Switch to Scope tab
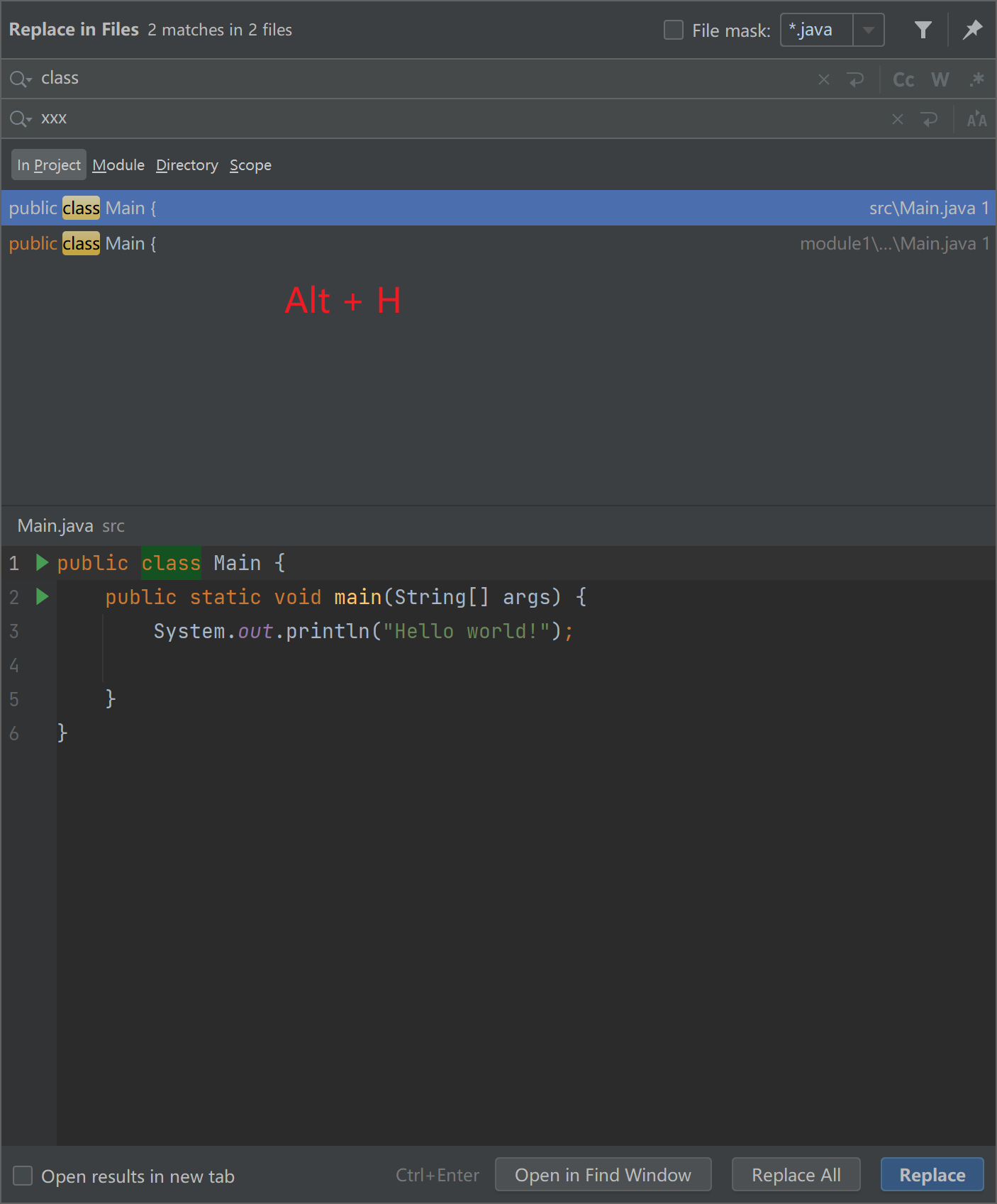 tap(250, 165)
